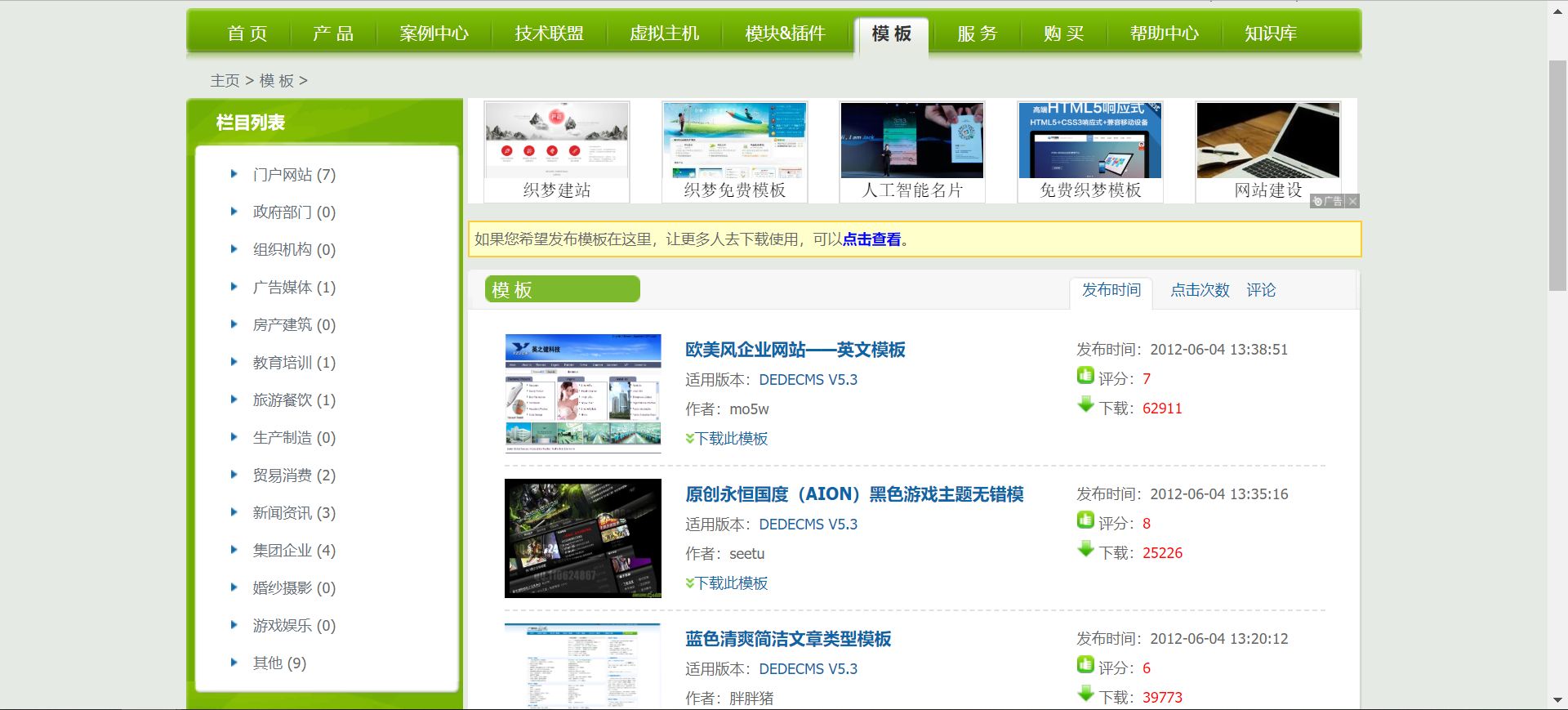Open the AION black game template thumbnail
1568x710 pixels.
point(582,538)
